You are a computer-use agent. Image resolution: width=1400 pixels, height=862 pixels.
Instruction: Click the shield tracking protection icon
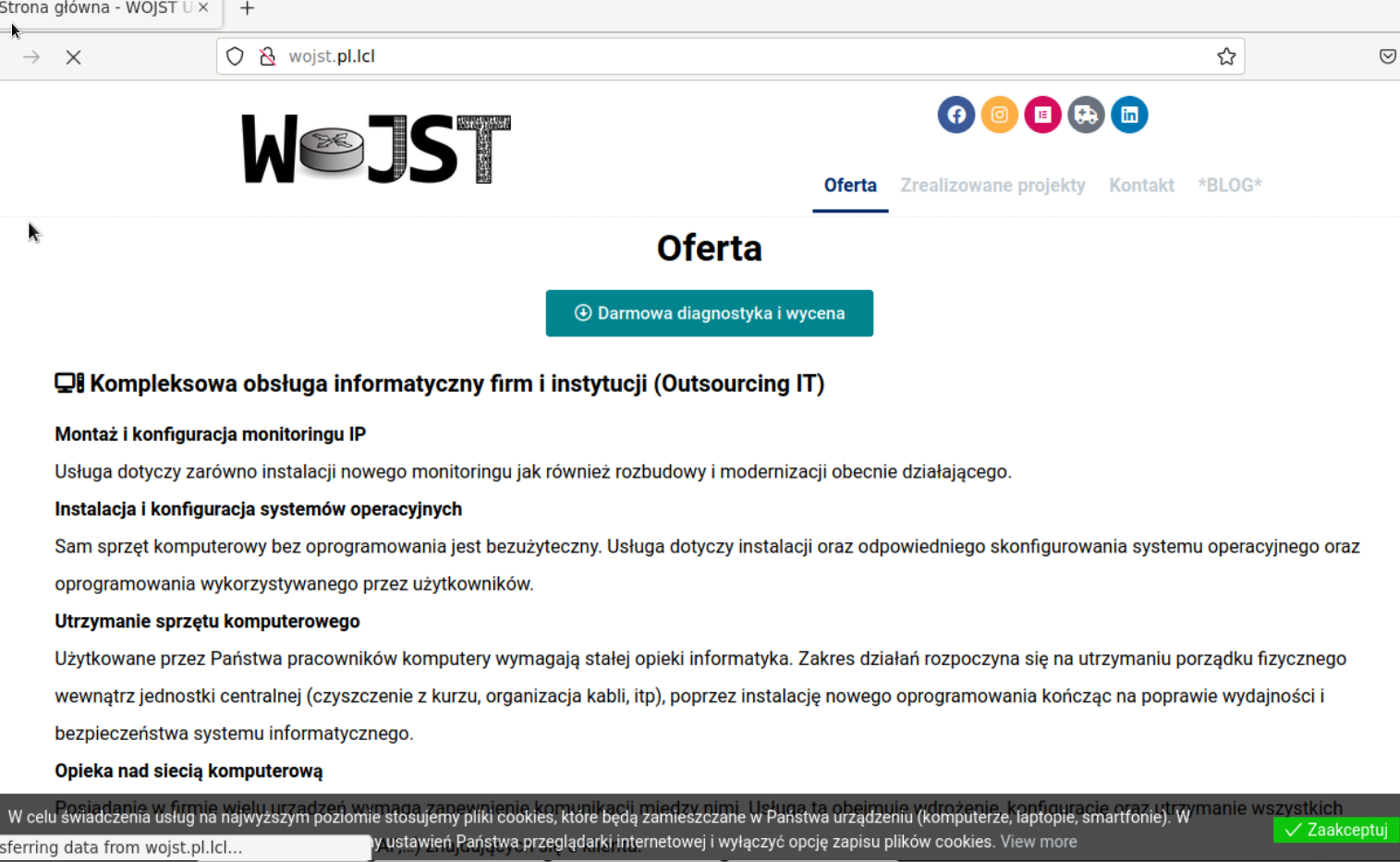[235, 56]
